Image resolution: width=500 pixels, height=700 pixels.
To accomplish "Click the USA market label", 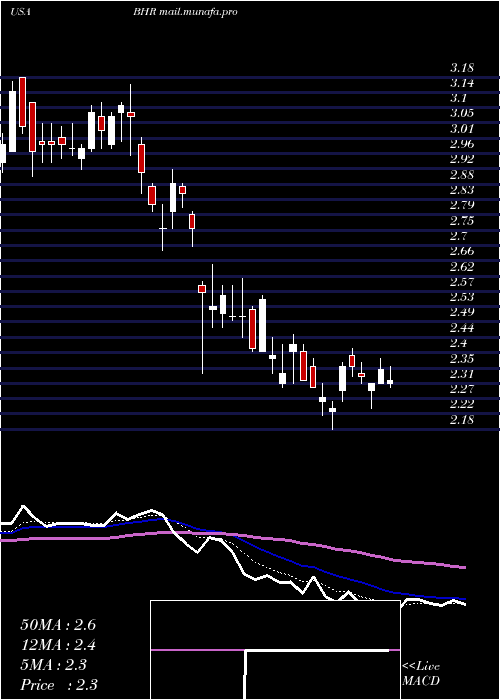I will point(20,12).
